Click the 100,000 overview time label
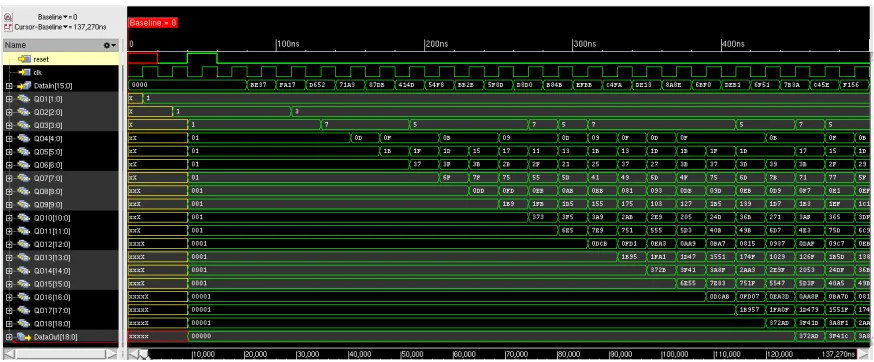874x362 pixels. click(x=674, y=354)
